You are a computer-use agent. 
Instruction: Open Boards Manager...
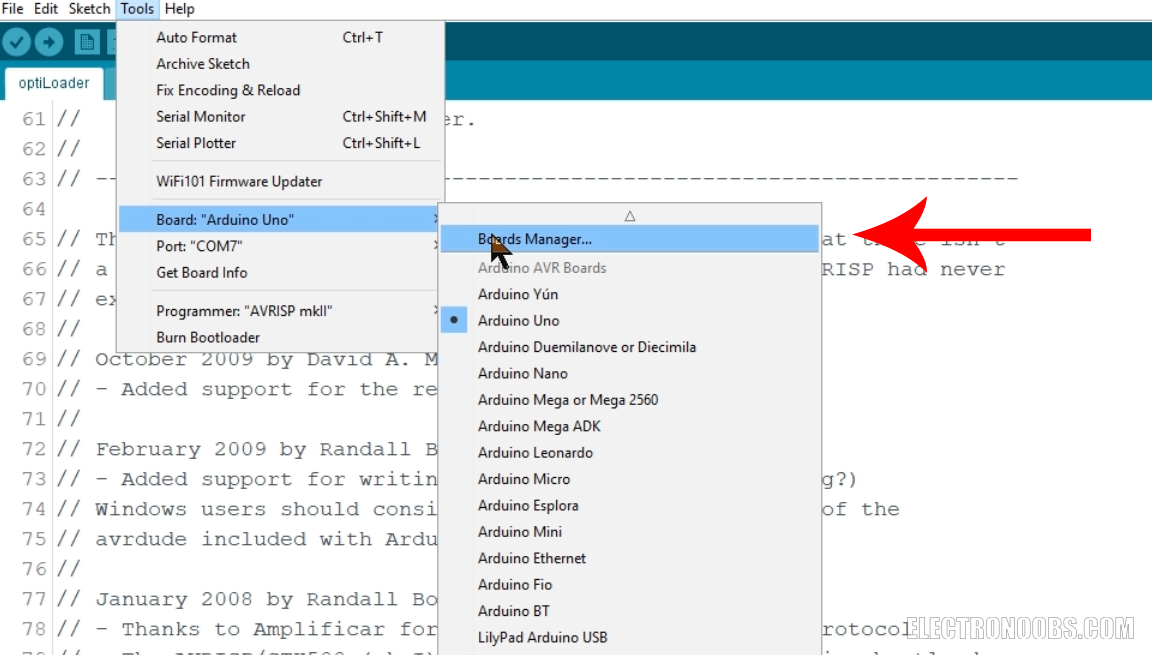pyautogui.click(x=630, y=239)
